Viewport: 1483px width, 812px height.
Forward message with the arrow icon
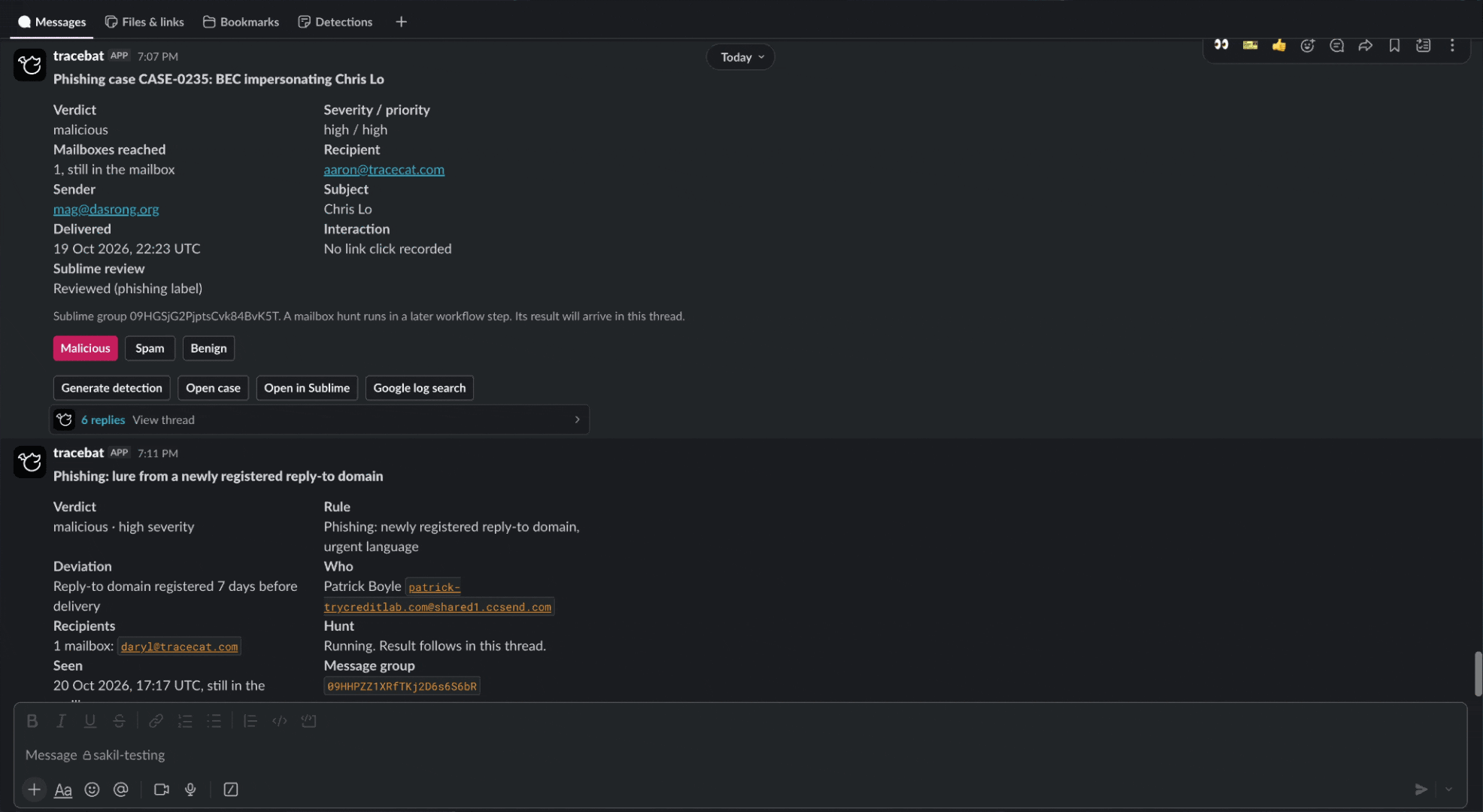1366,45
